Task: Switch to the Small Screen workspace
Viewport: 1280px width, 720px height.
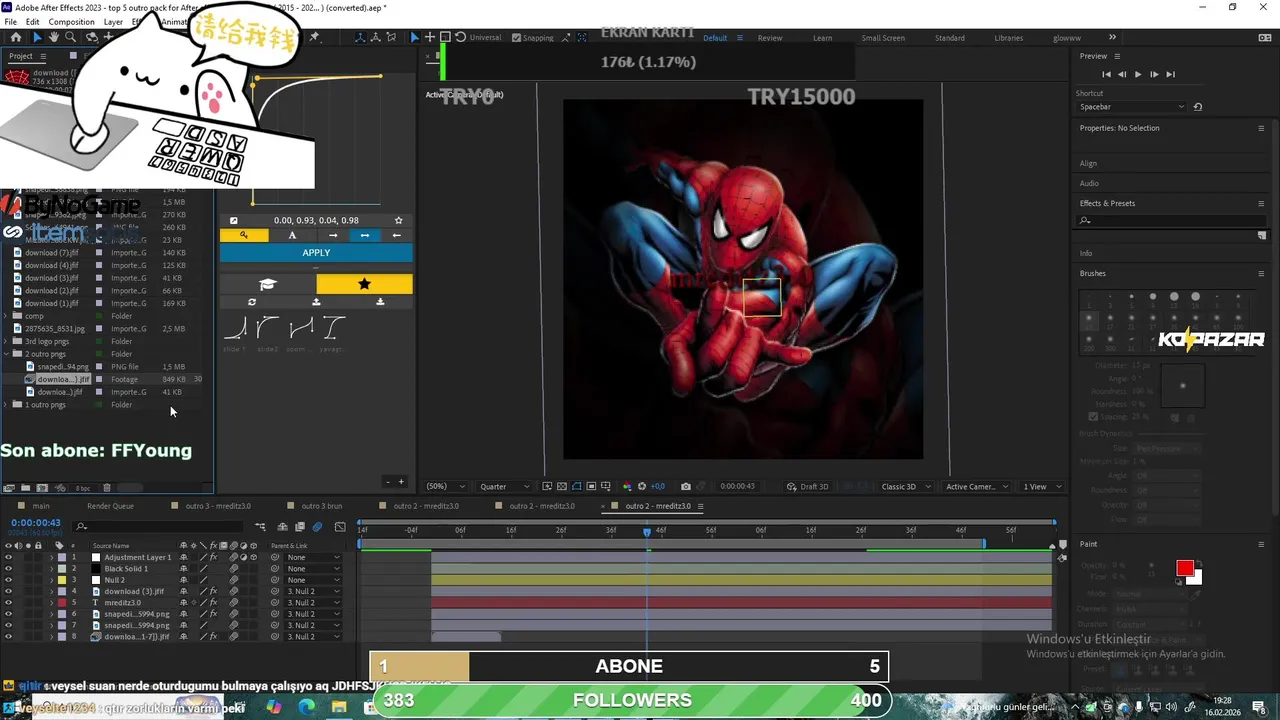Action: [883, 38]
